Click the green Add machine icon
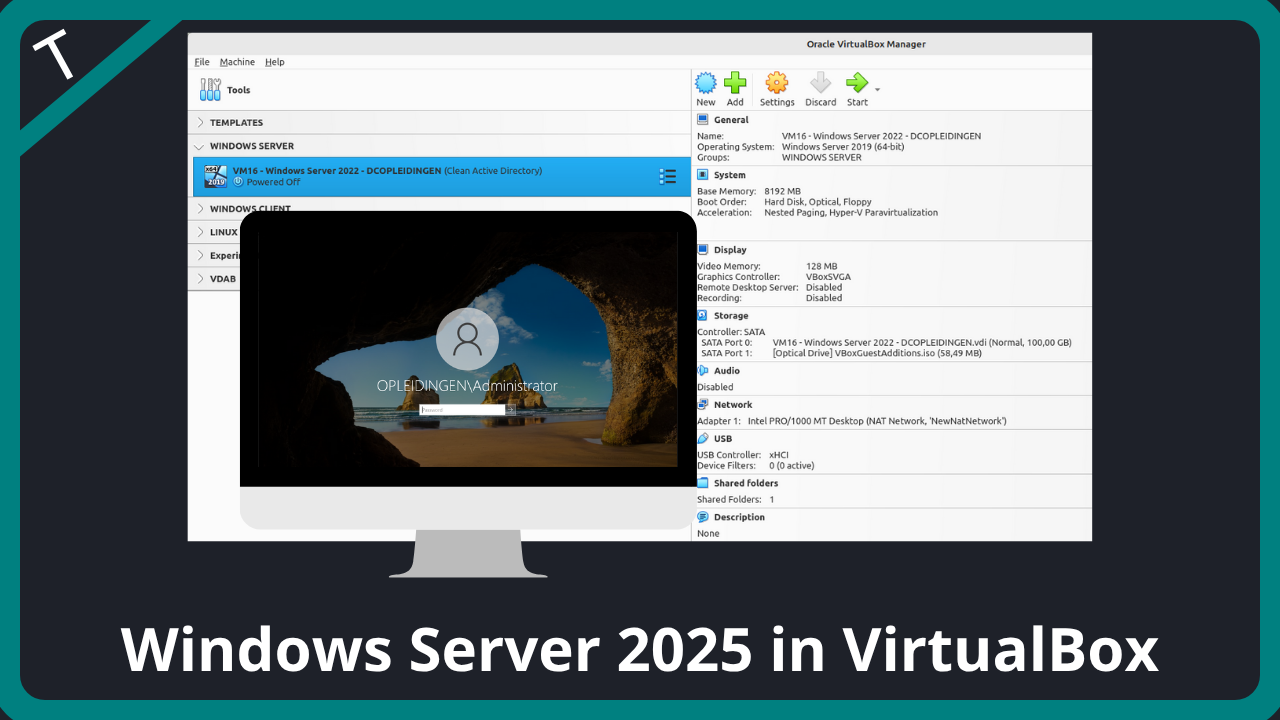This screenshot has height=720, width=1280. click(x=735, y=84)
